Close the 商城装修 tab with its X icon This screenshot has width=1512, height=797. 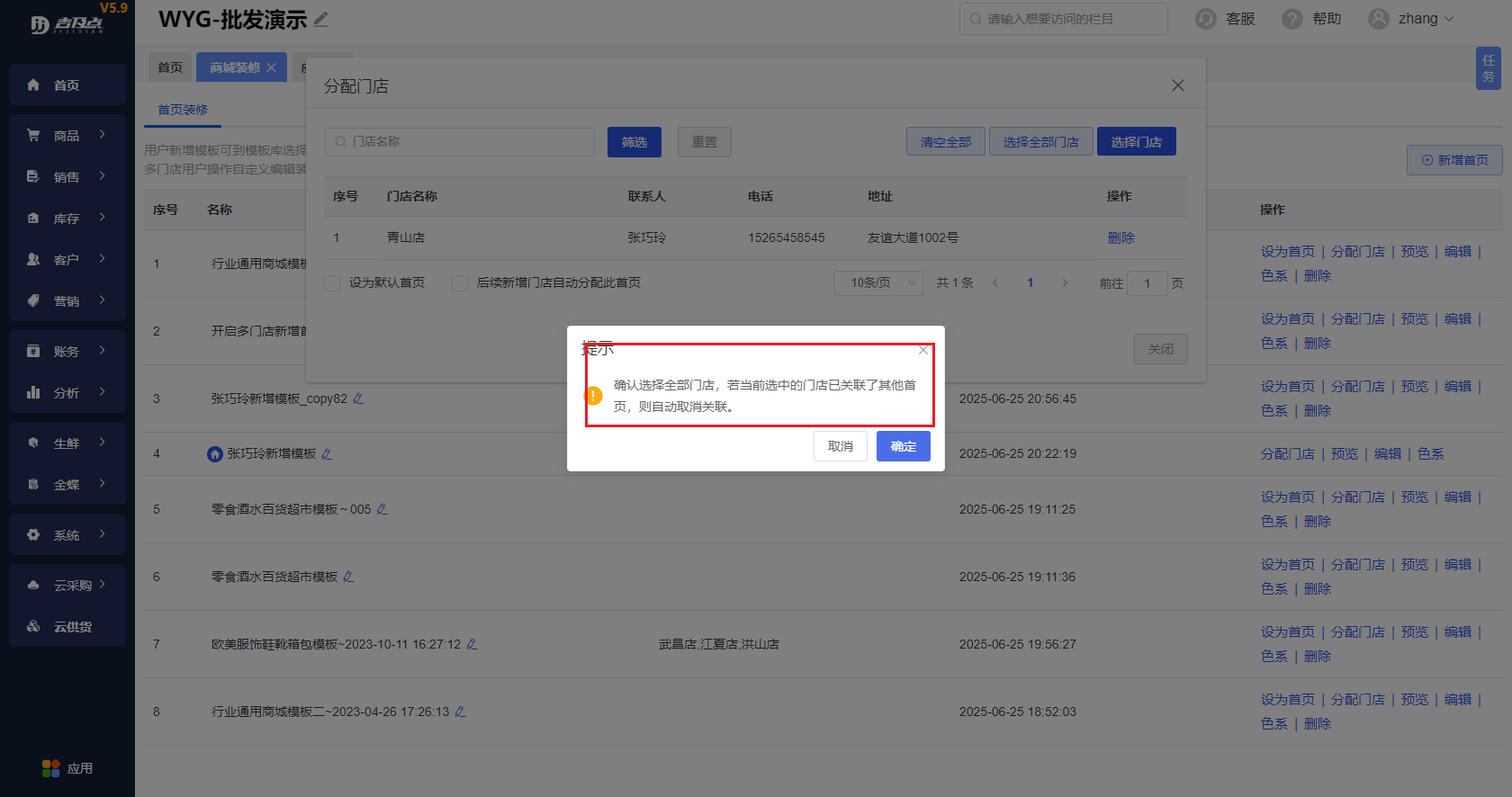tap(271, 67)
